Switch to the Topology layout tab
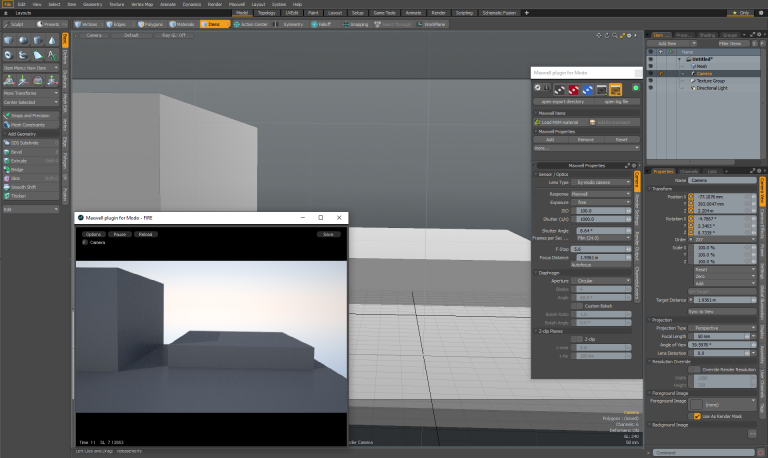Viewport: 768px width, 458px height. (x=266, y=13)
